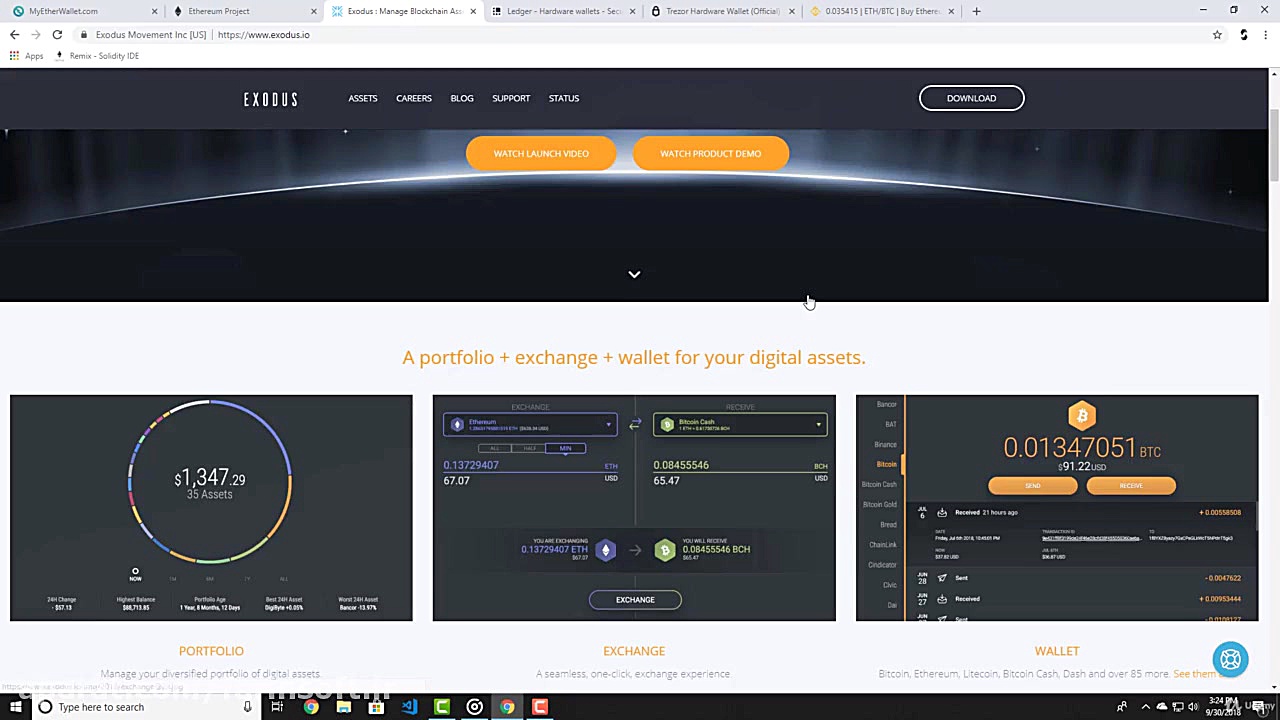Close the Ledger tab

632,11
